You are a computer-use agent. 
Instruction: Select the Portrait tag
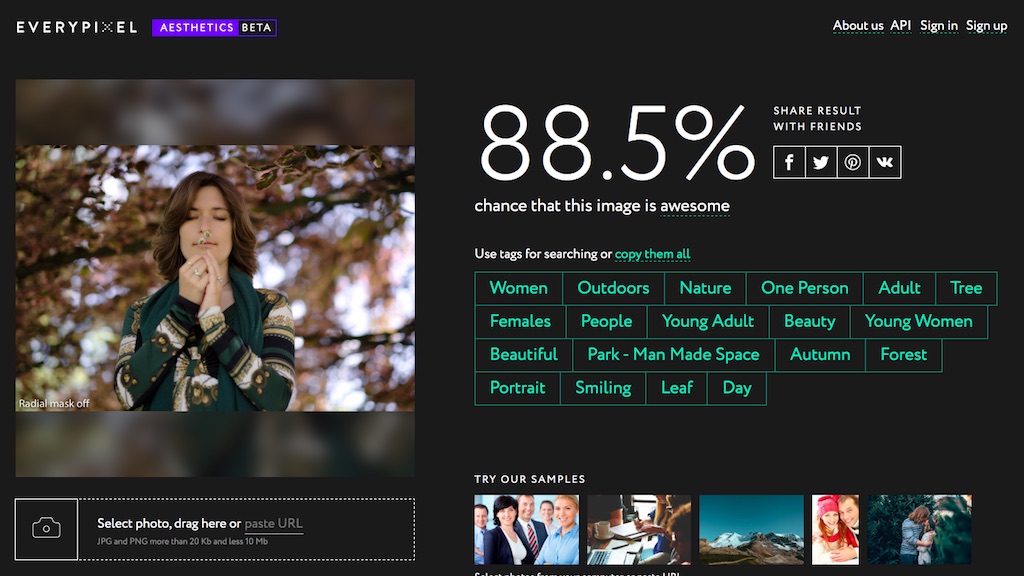[517, 388]
